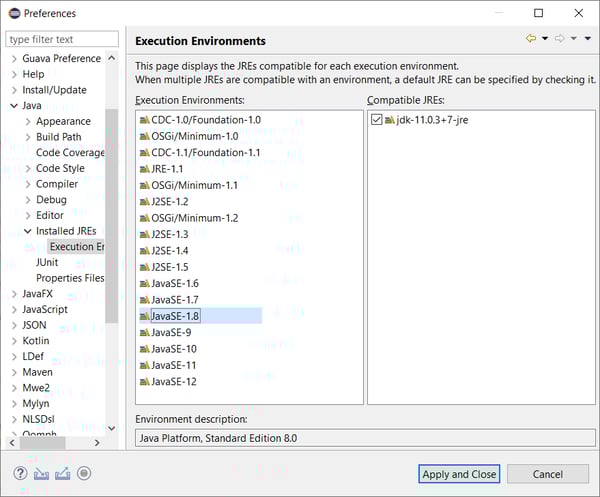Screen dimensions: 600x497
Task: Open the help icon in bottom-left corner
Action: [20, 473]
